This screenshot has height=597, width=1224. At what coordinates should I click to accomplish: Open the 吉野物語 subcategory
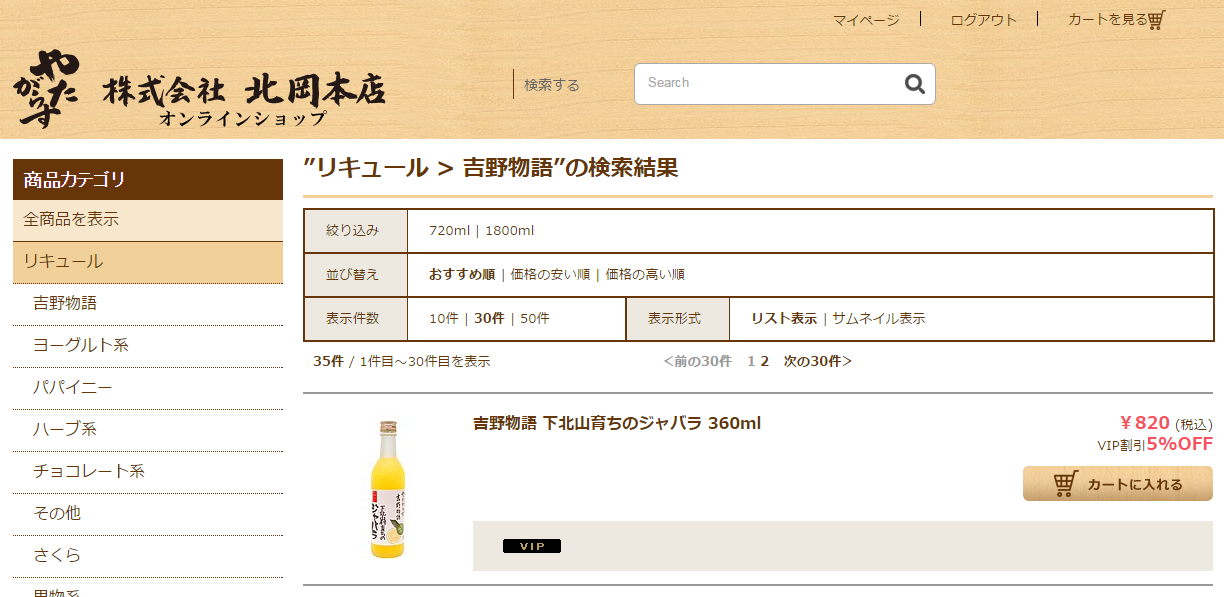(148, 303)
